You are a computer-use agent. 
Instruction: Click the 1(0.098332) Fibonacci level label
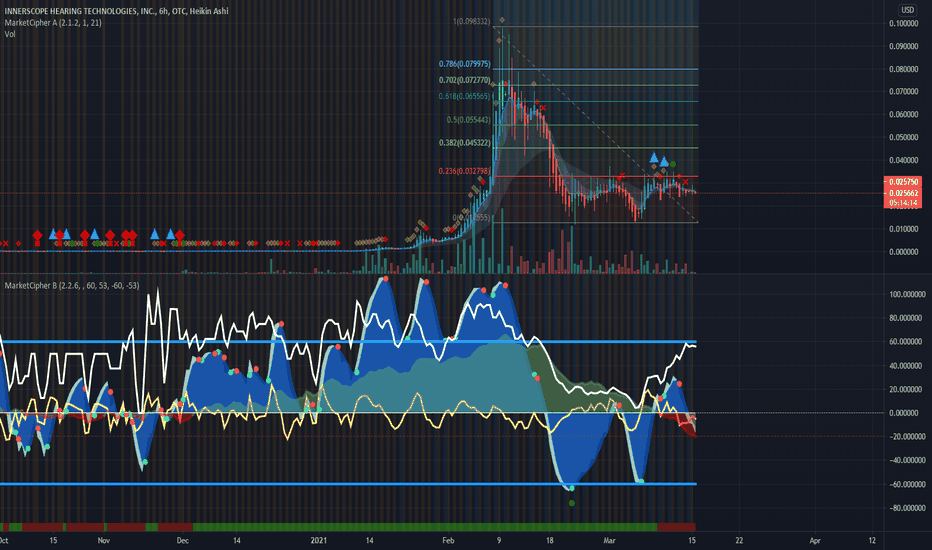pos(472,21)
